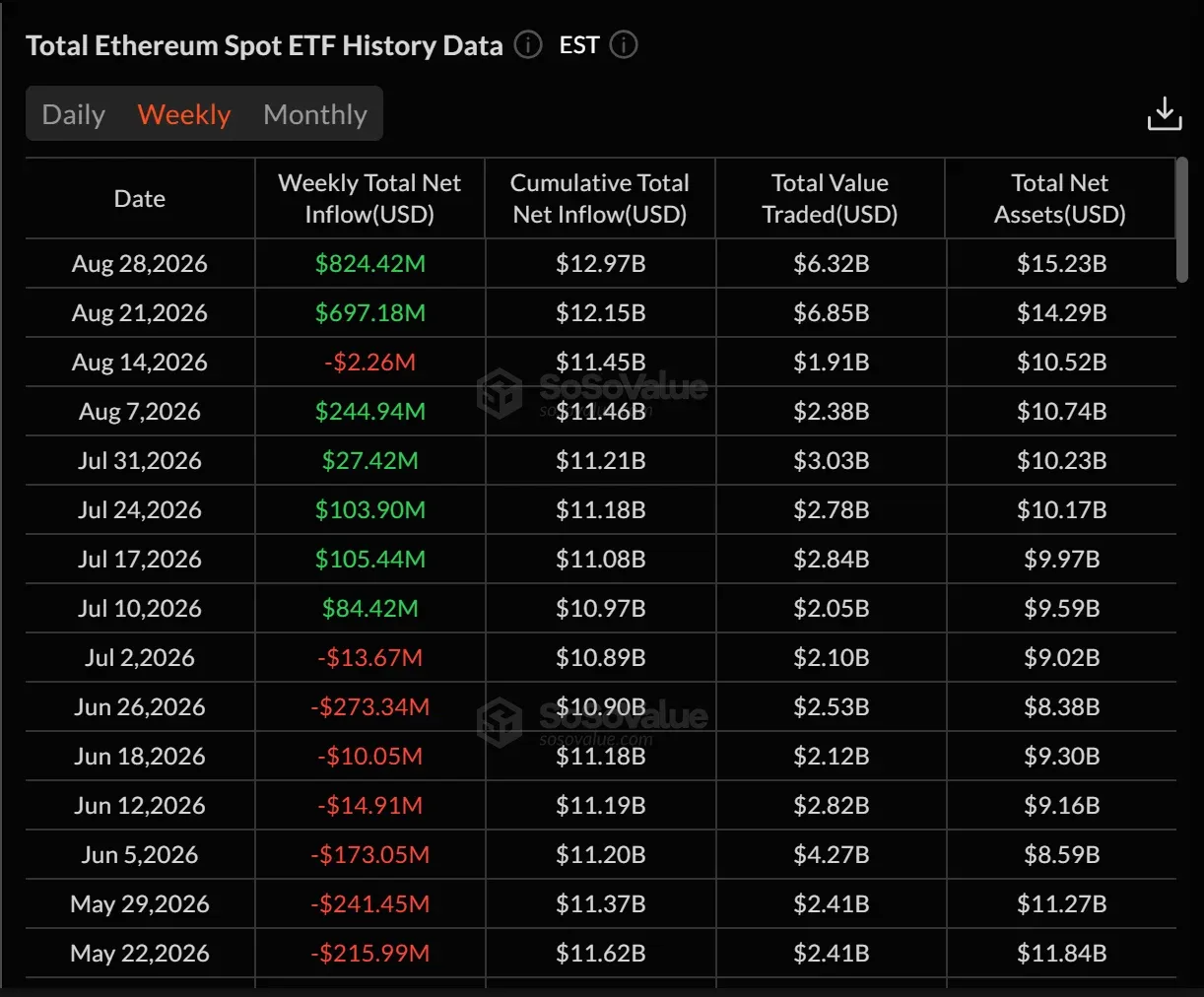Click the Aug 28,2026 date cell
This screenshot has width=1204, height=997.
tap(140, 264)
